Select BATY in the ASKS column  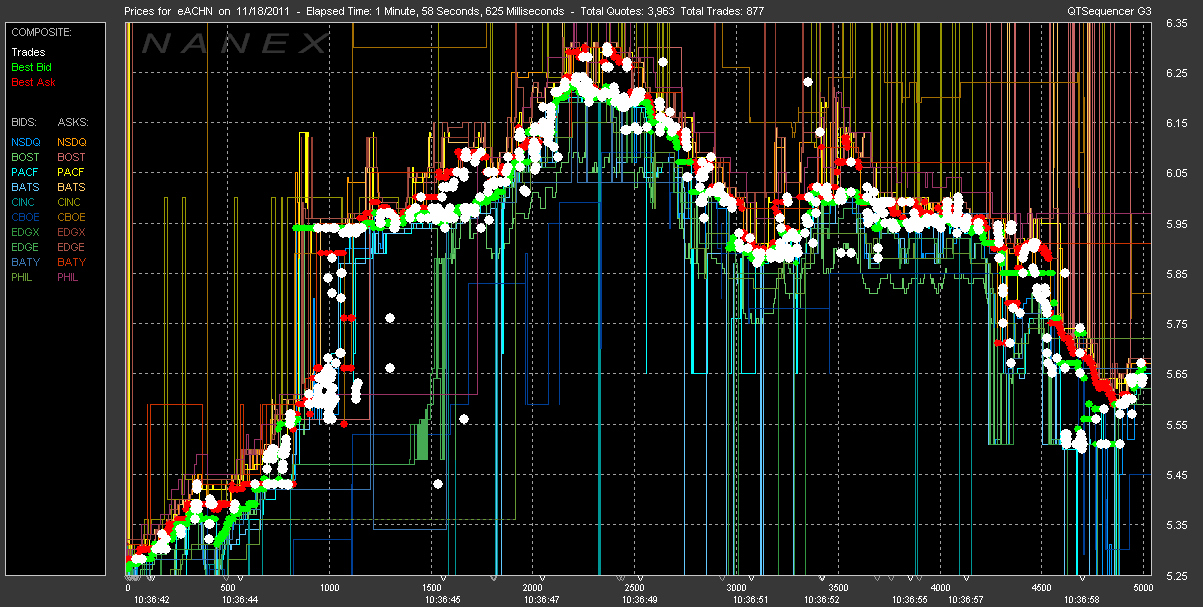[72, 262]
